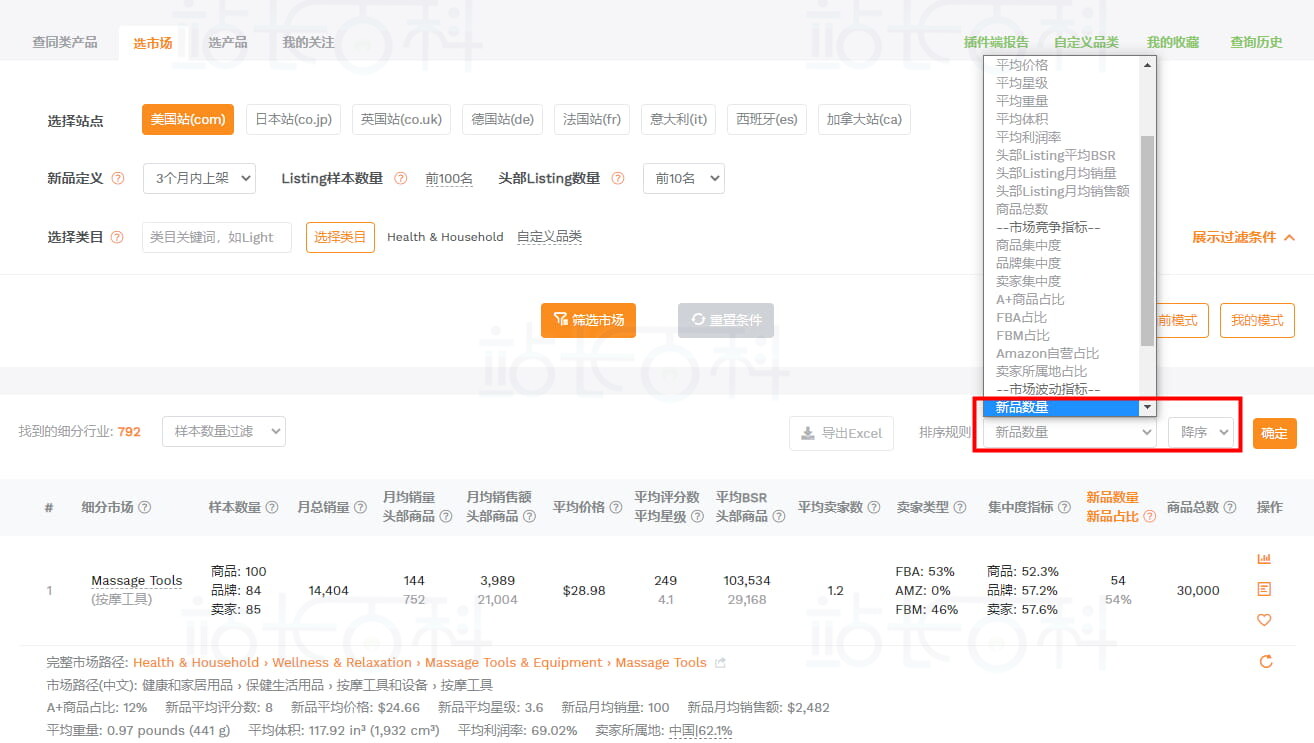
Task: Click help icon next to 选择类目 label
Action: point(117,238)
